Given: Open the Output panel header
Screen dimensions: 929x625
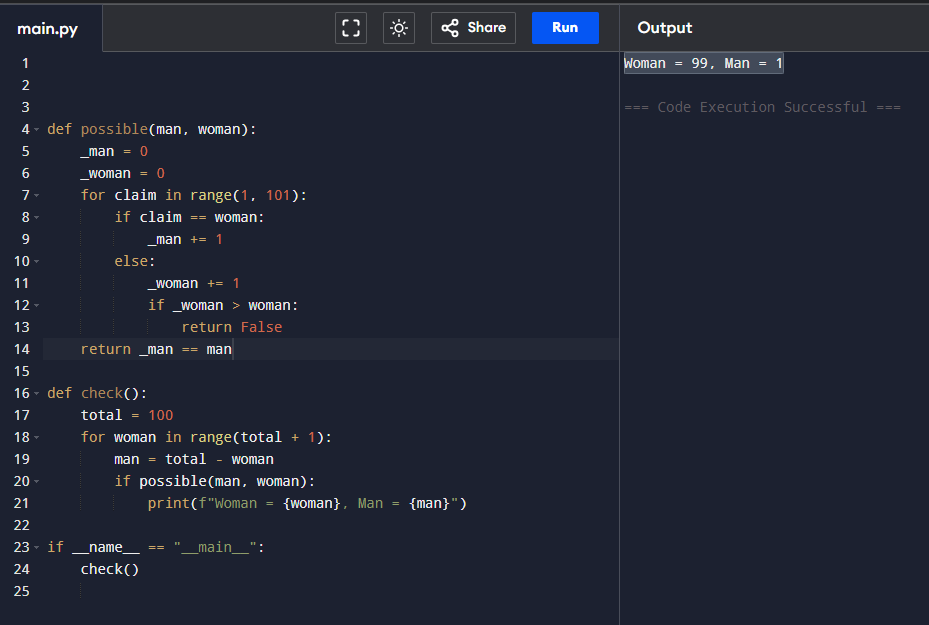Looking at the screenshot, I should point(664,28).
